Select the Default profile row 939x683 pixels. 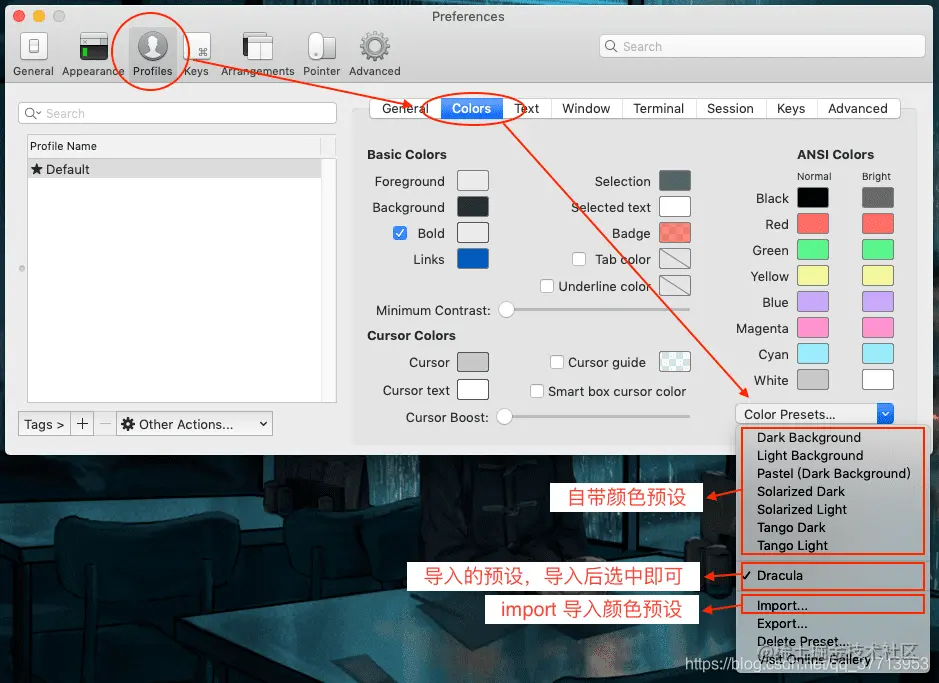point(174,169)
